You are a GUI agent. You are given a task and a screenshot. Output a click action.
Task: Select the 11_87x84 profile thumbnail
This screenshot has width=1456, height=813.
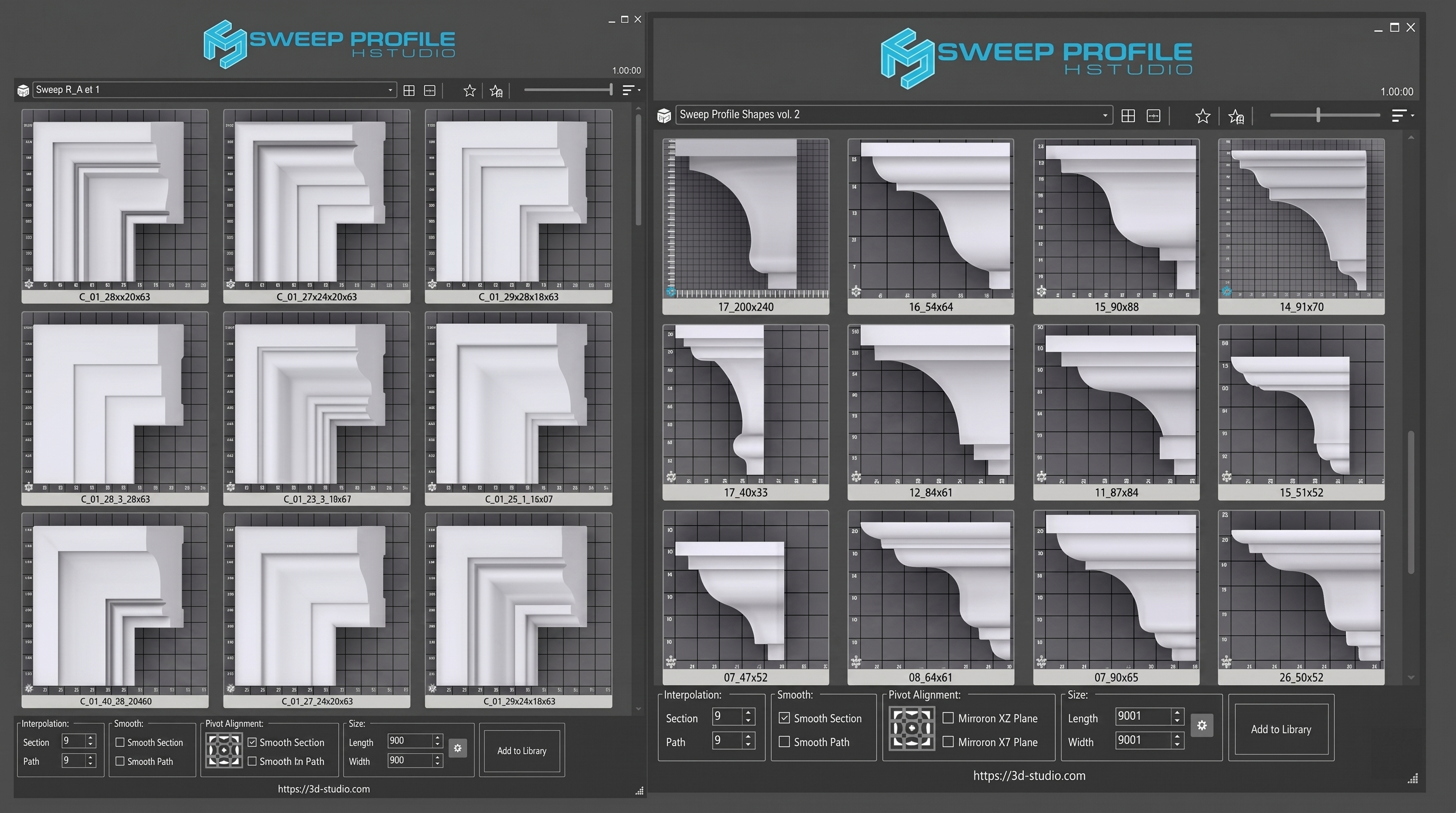tap(1116, 412)
